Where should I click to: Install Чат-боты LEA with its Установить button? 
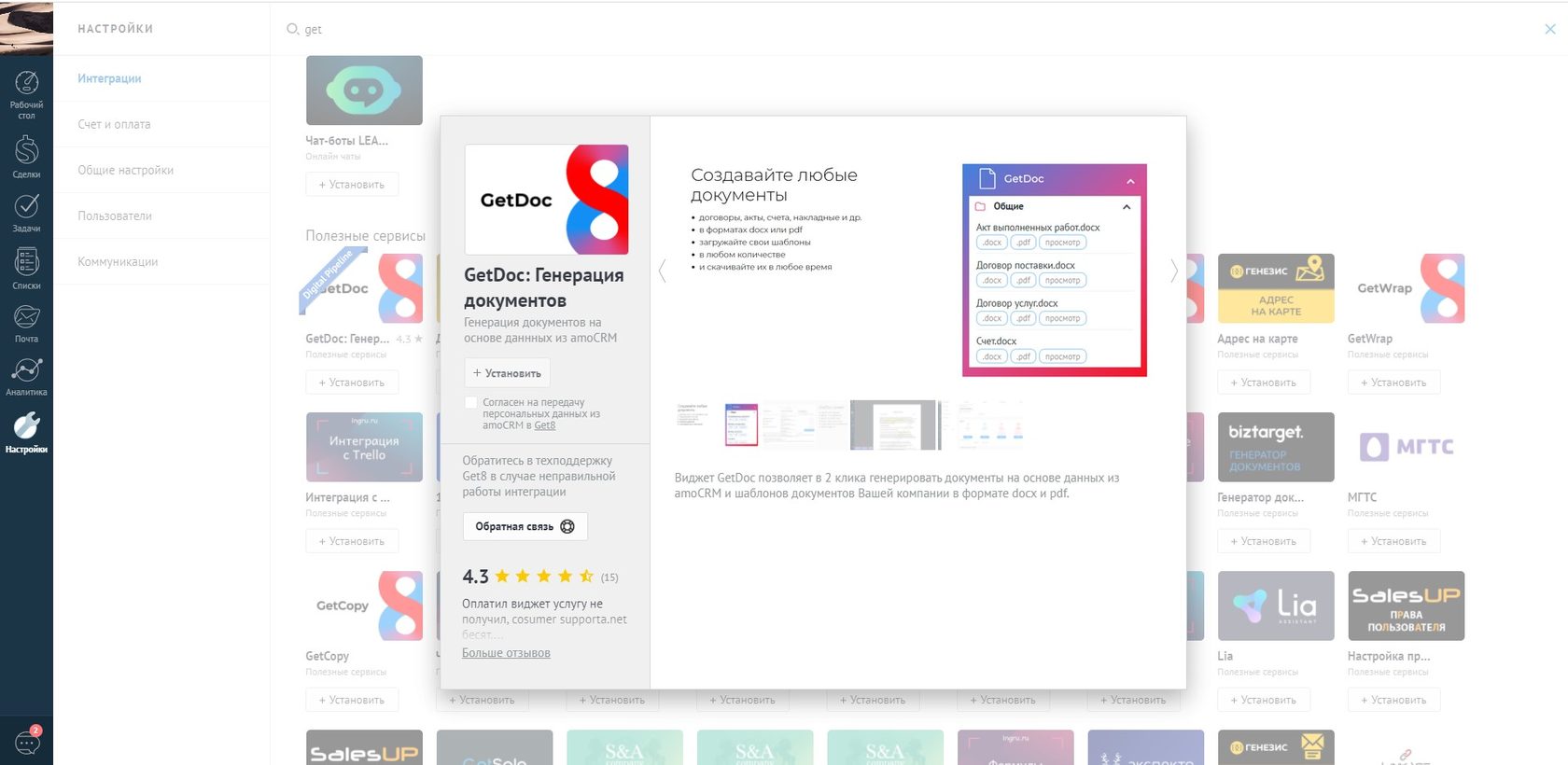[x=352, y=185]
